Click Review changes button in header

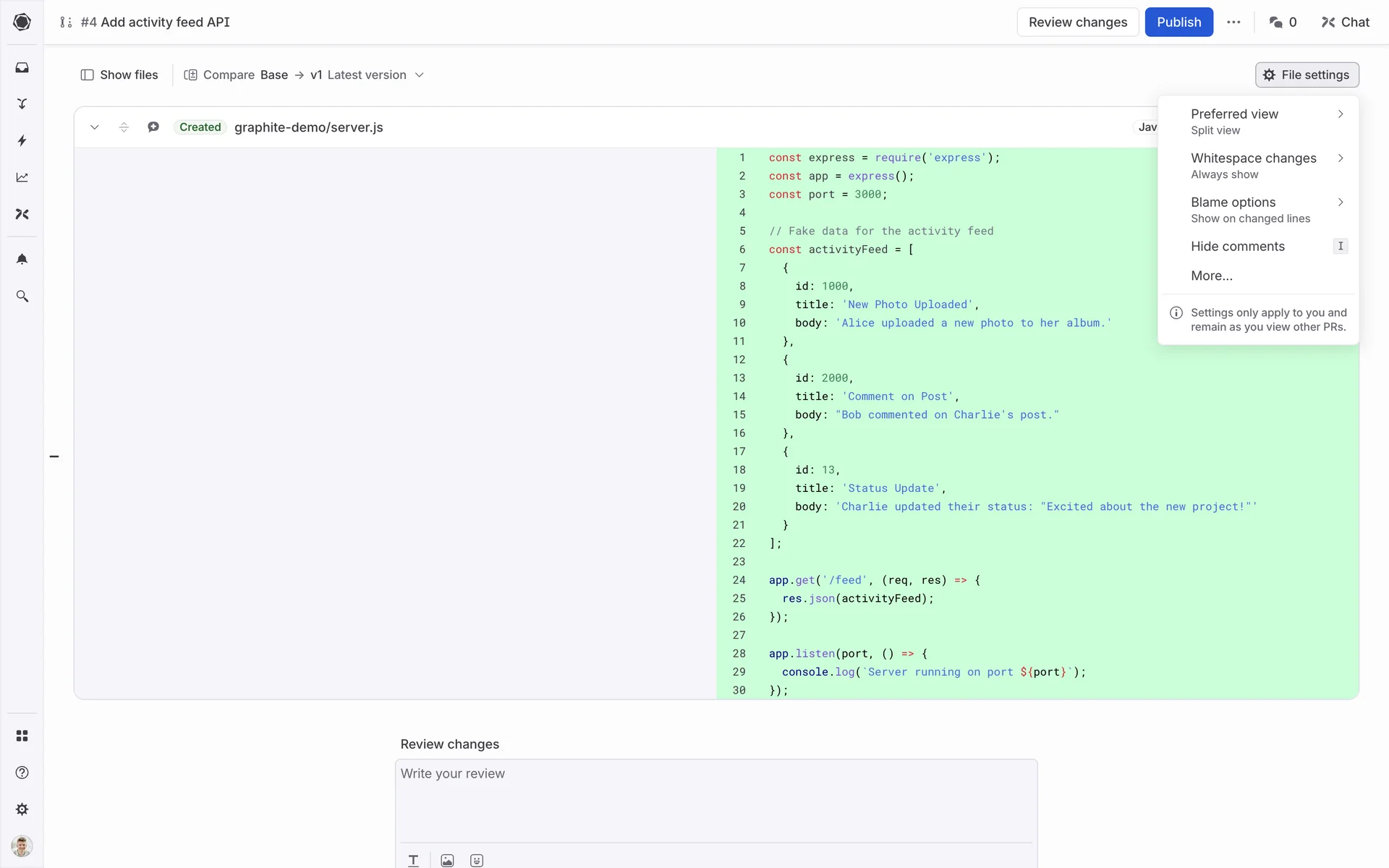[1077, 22]
